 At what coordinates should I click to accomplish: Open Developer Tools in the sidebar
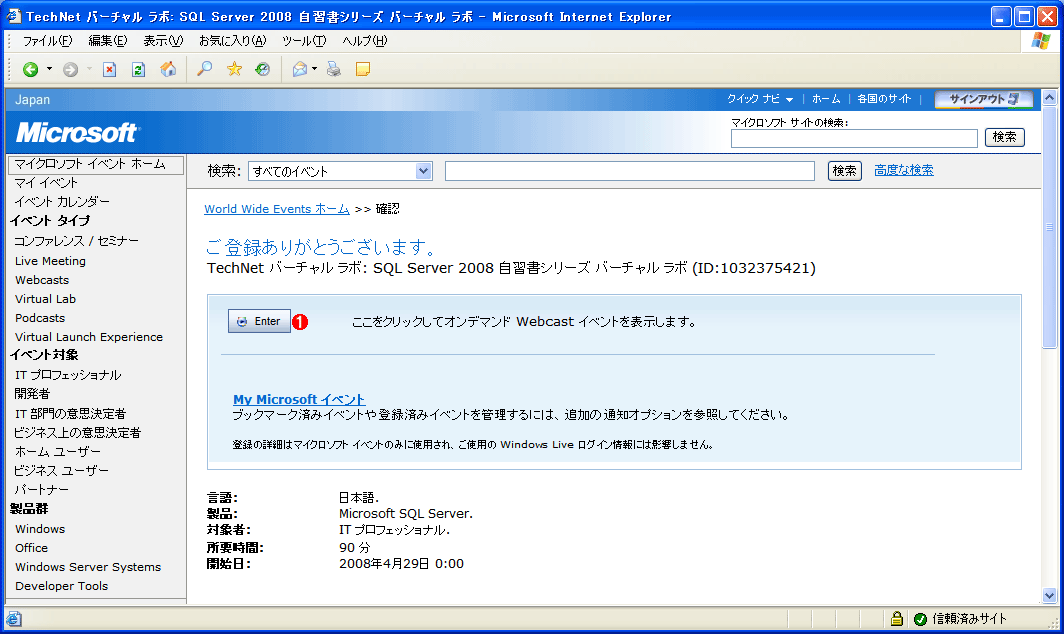pos(62,586)
